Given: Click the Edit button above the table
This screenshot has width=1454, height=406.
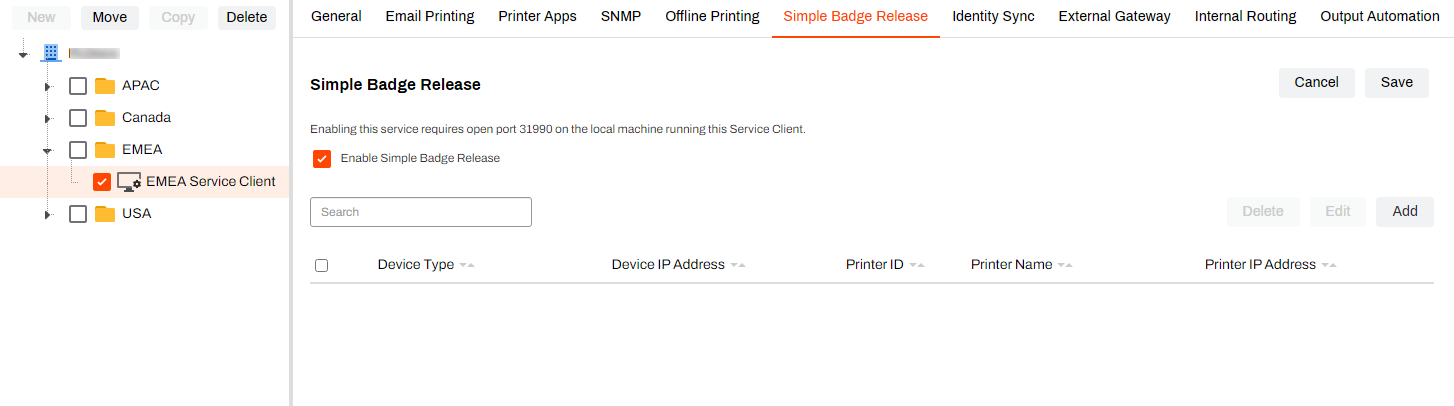Looking at the screenshot, I should tap(1338, 212).
